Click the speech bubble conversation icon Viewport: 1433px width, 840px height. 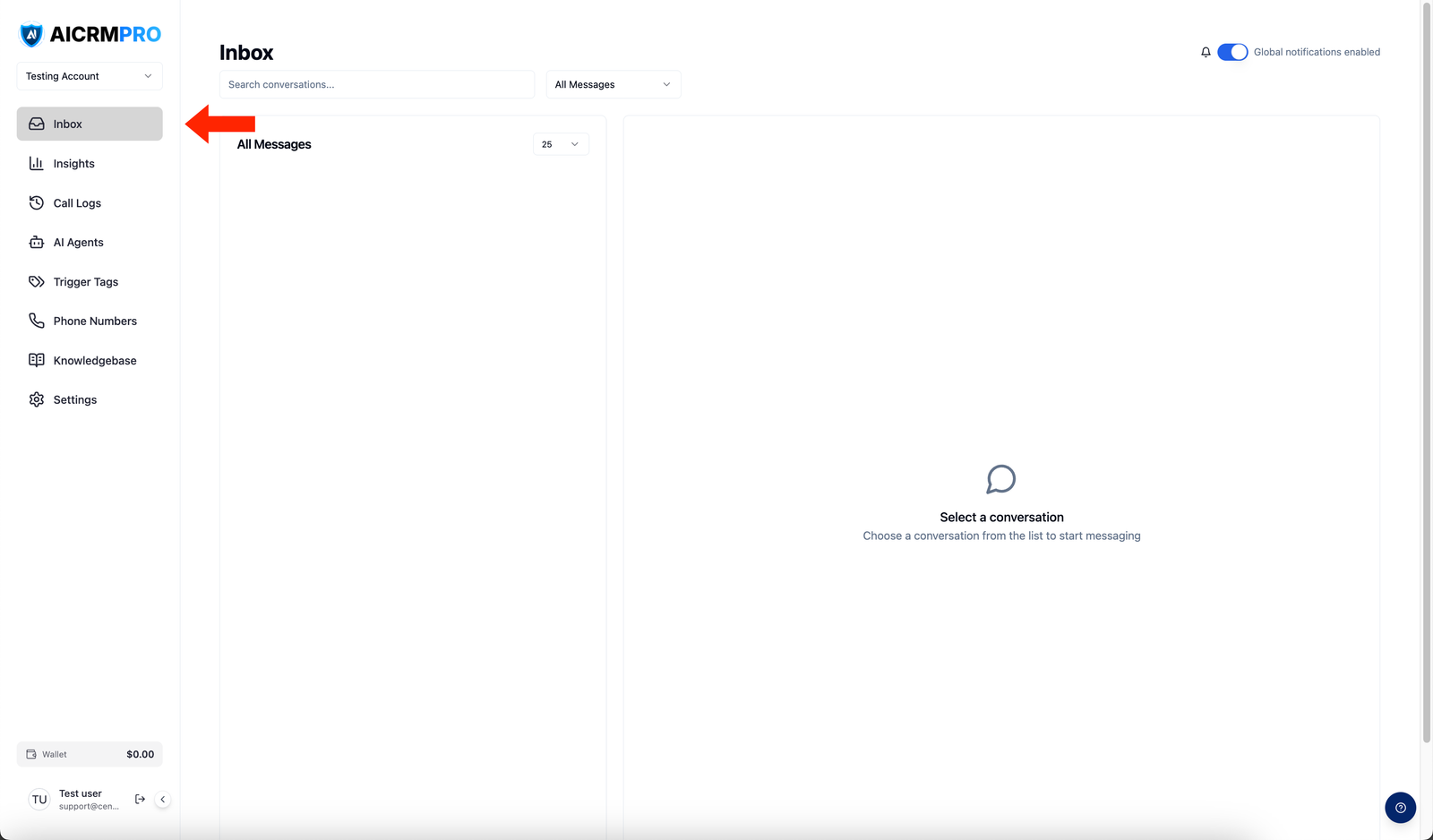point(1001,479)
